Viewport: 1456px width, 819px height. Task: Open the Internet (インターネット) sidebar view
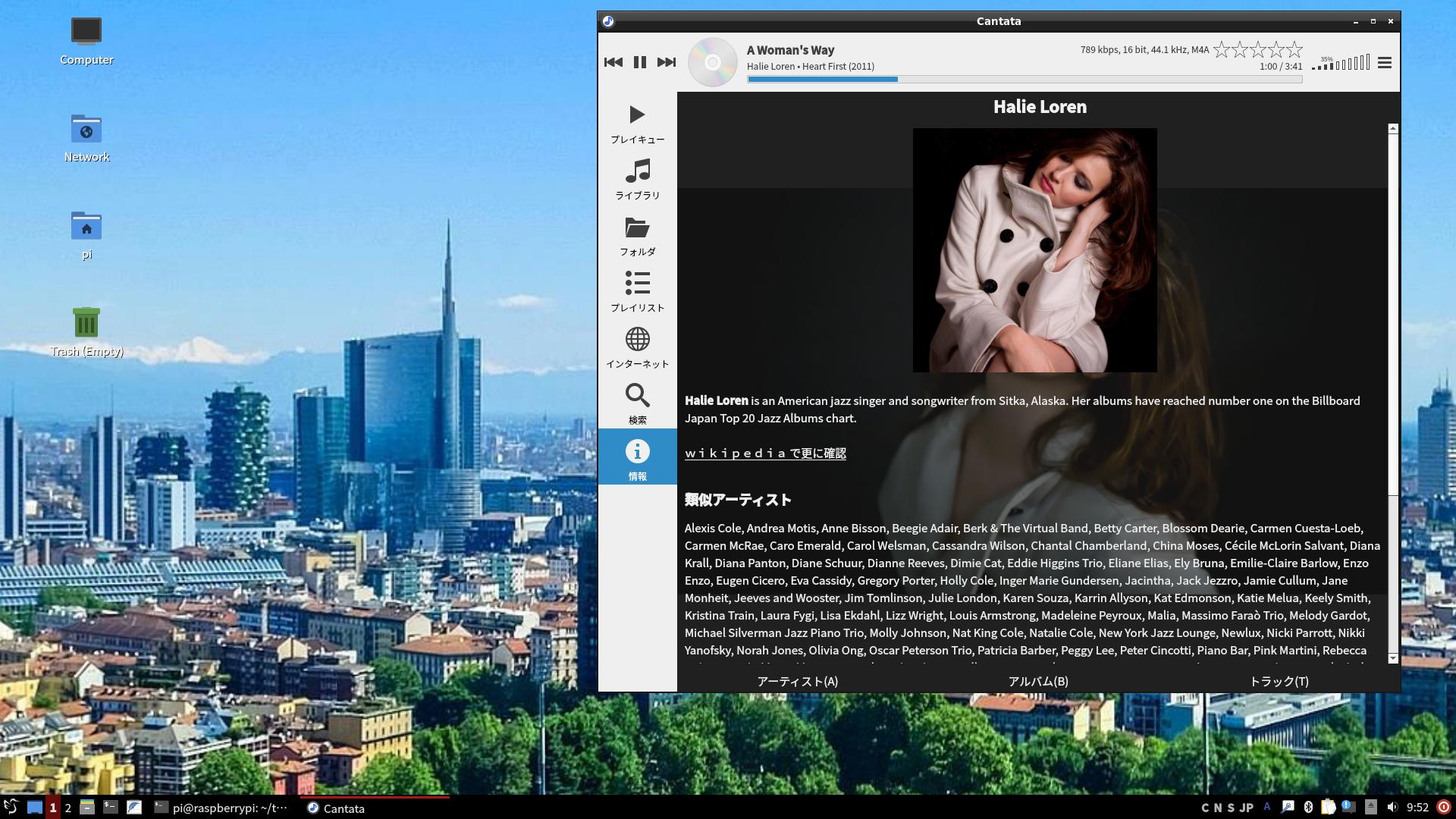(637, 347)
